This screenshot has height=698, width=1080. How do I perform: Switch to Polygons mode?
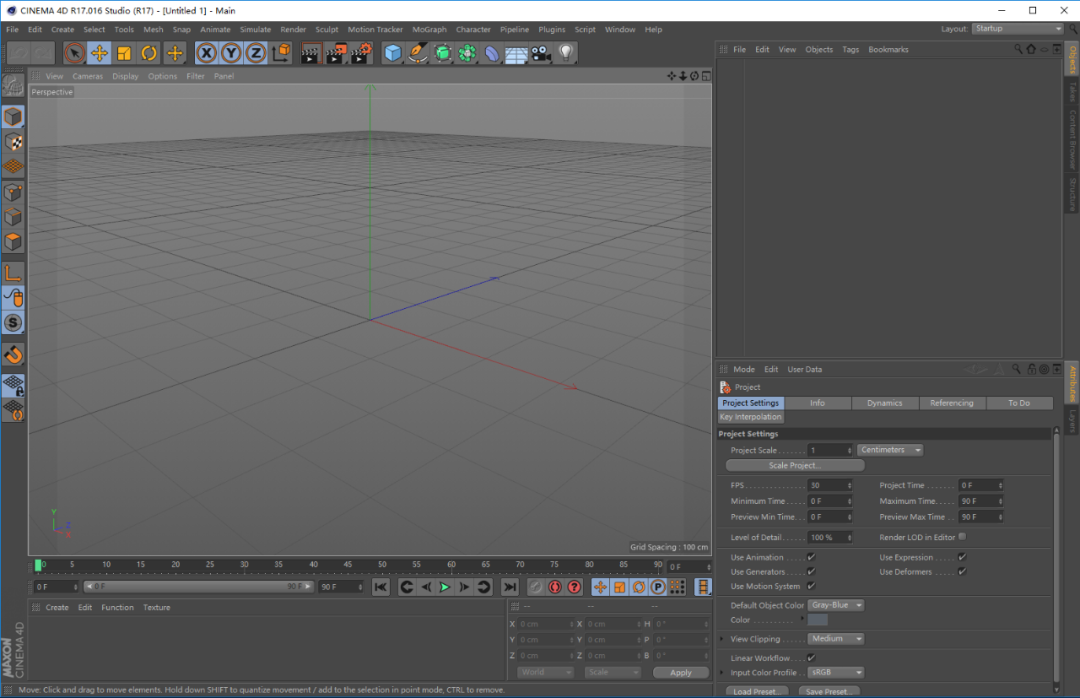click(13, 242)
